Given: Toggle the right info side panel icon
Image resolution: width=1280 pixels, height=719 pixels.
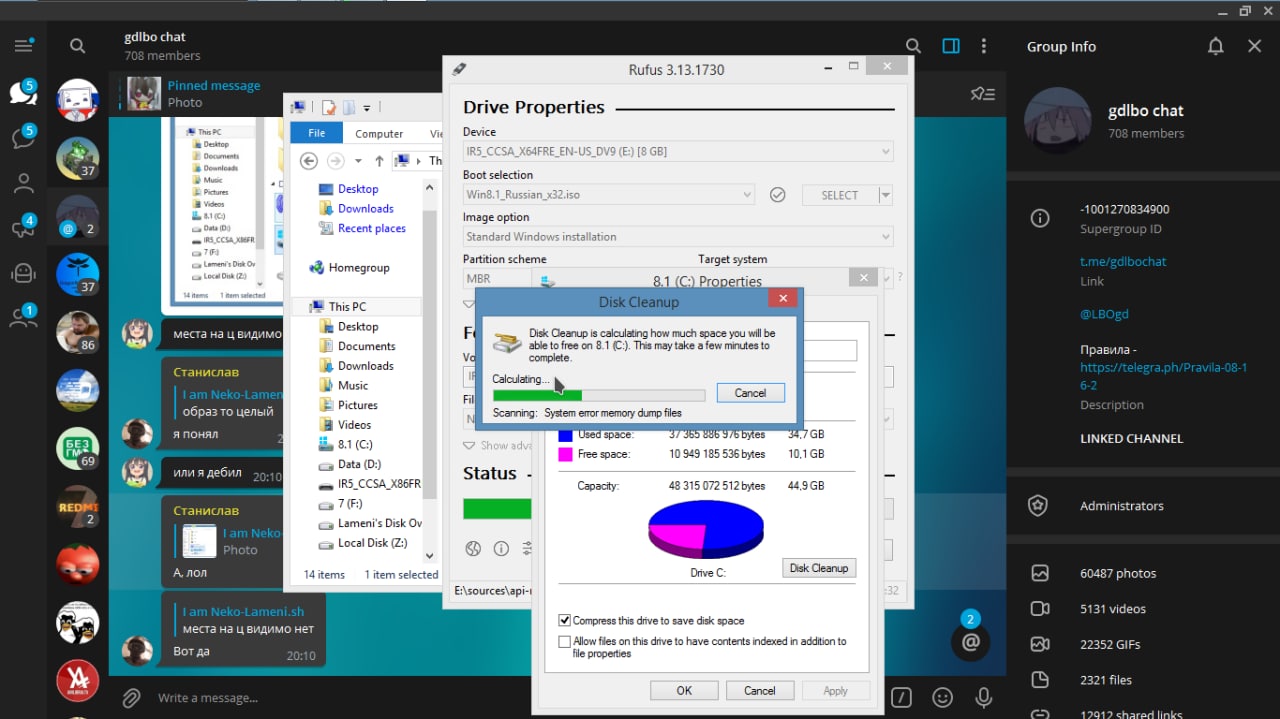Looking at the screenshot, I should pyautogui.click(x=951, y=46).
